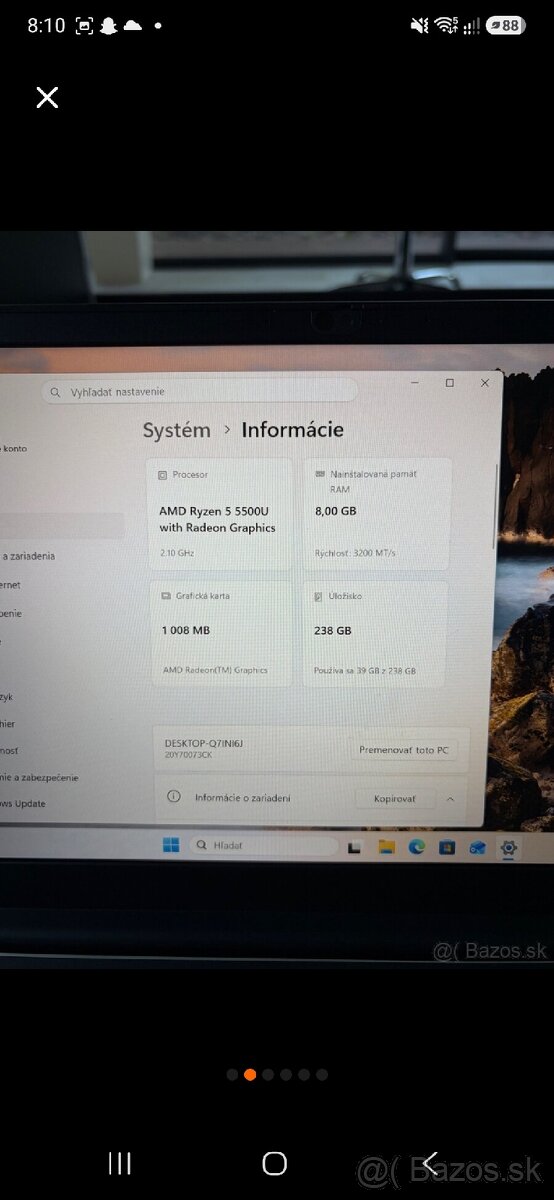Open Informácie o zariadení section header

pos(312,799)
